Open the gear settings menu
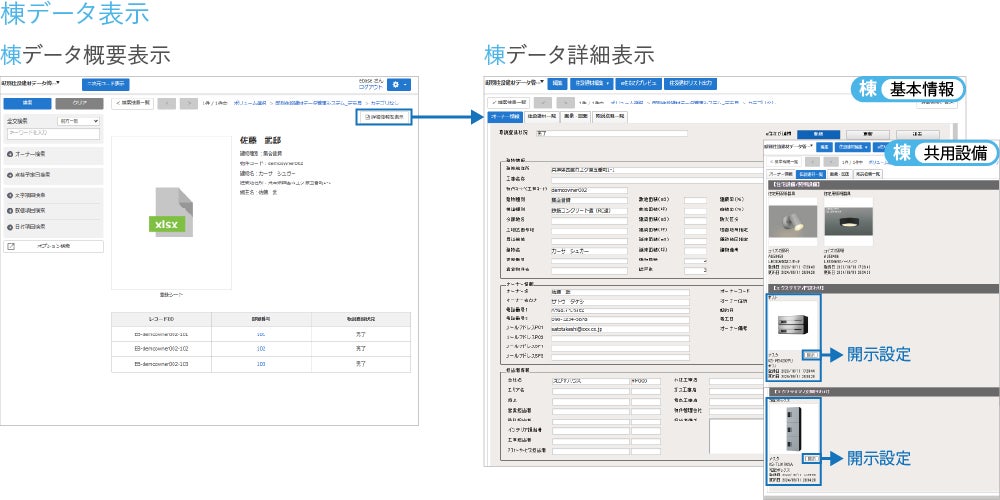The height and width of the screenshot is (500, 1000). [x=399, y=84]
